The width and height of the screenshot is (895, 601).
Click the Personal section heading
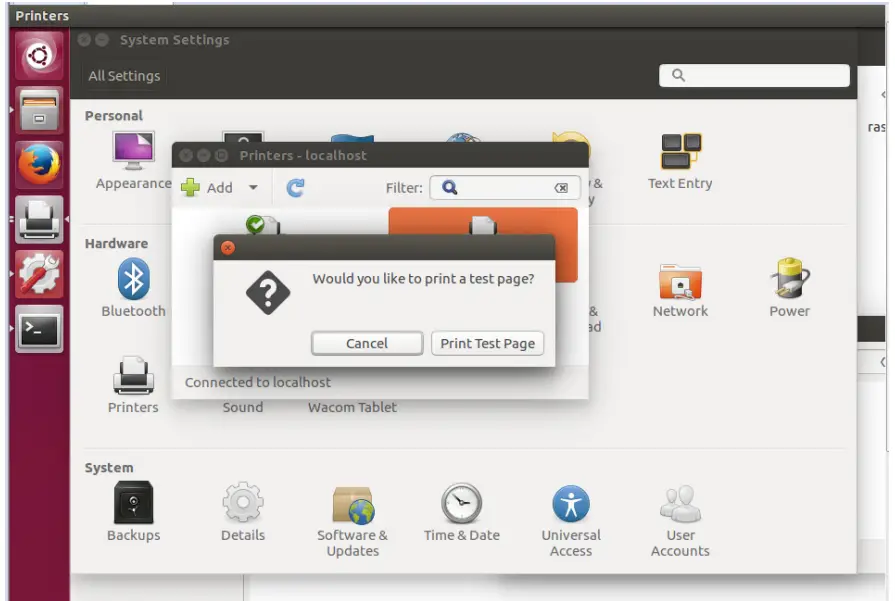(x=114, y=116)
